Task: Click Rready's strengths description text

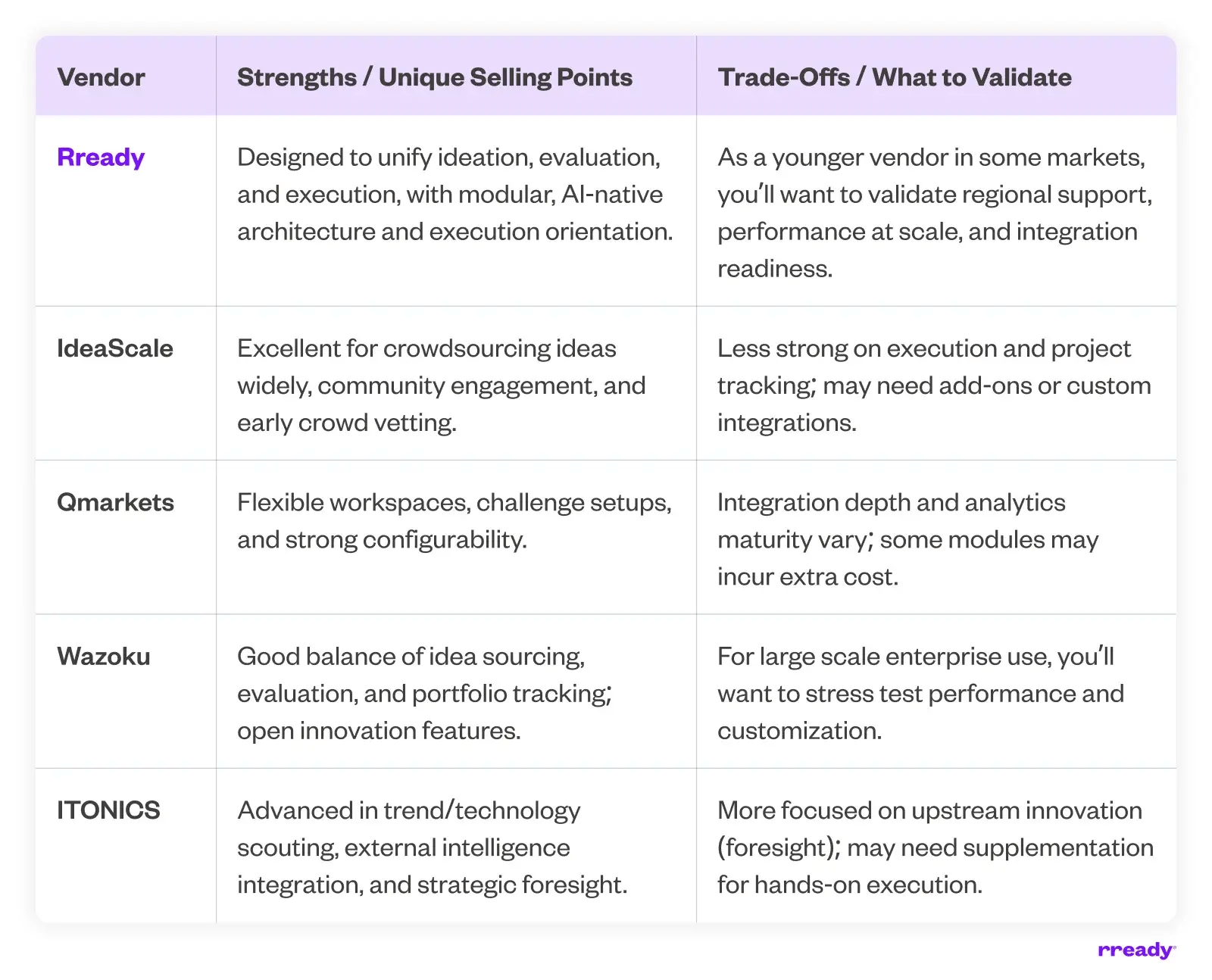Action: (454, 195)
